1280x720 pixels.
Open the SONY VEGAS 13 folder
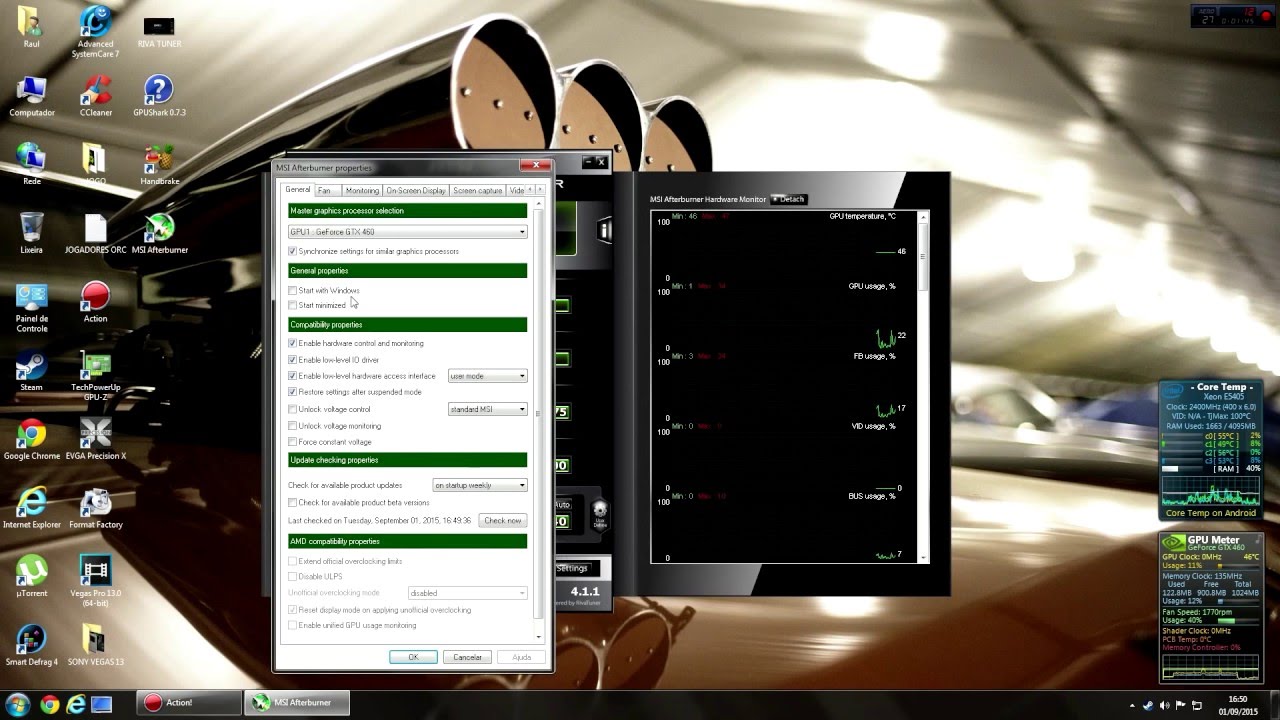point(95,644)
